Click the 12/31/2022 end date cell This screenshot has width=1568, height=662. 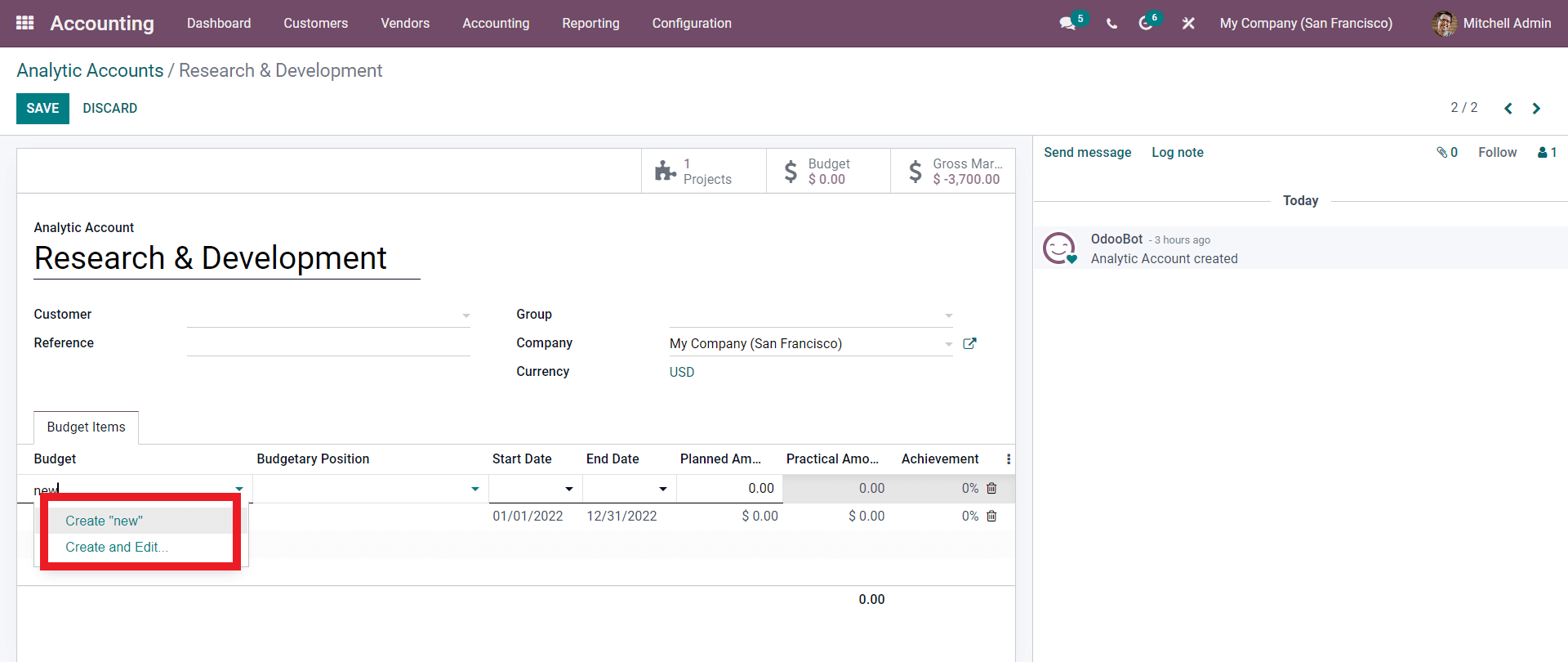click(x=621, y=517)
